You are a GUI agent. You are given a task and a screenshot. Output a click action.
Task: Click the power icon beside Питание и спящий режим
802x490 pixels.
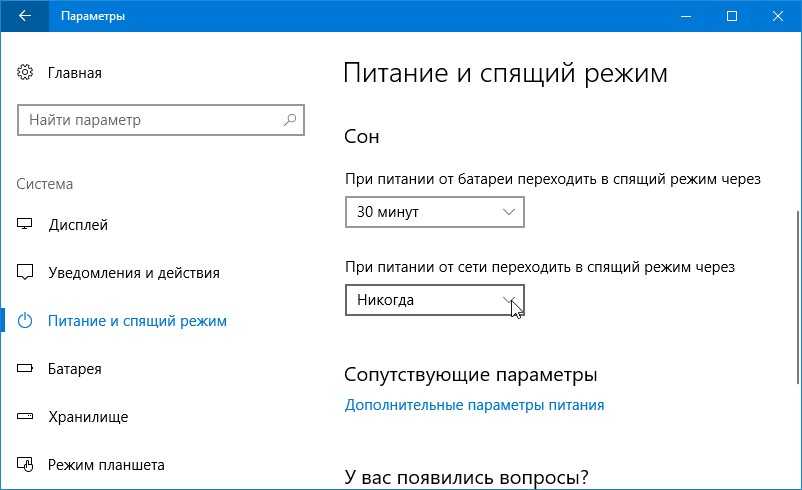[x=25, y=321]
